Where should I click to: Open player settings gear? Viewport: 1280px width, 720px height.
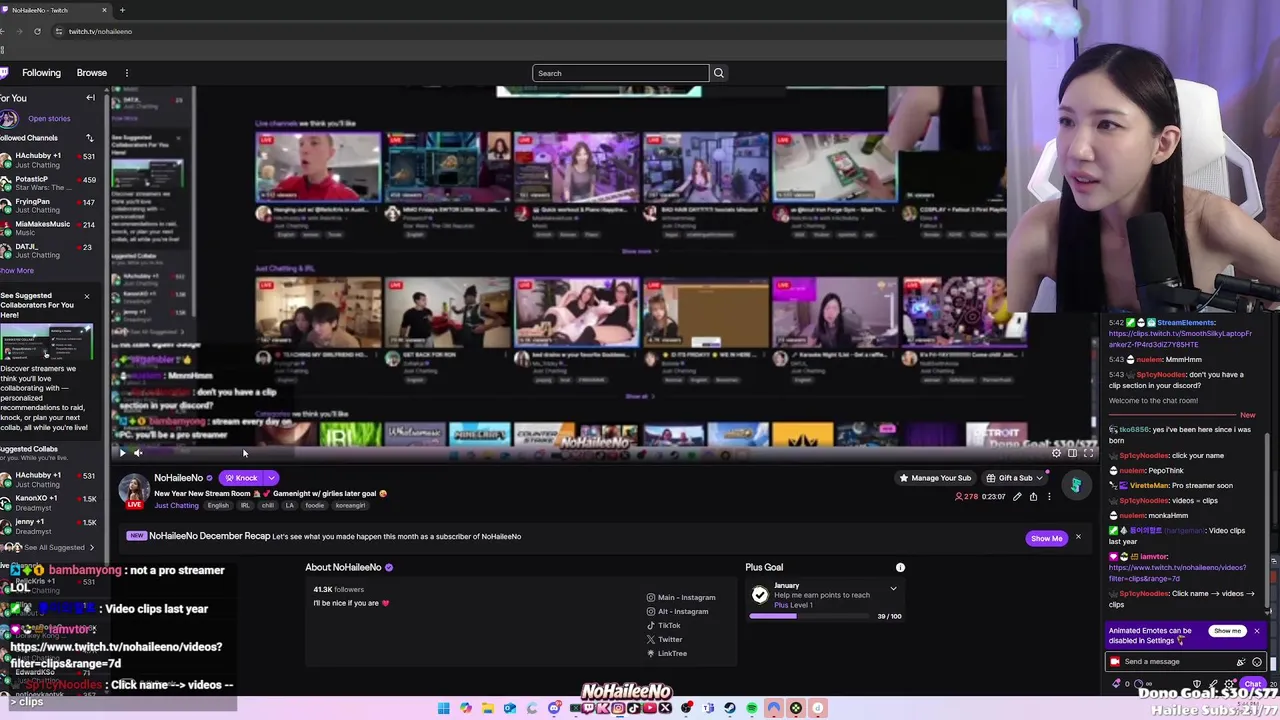click(x=1056, y=453)
